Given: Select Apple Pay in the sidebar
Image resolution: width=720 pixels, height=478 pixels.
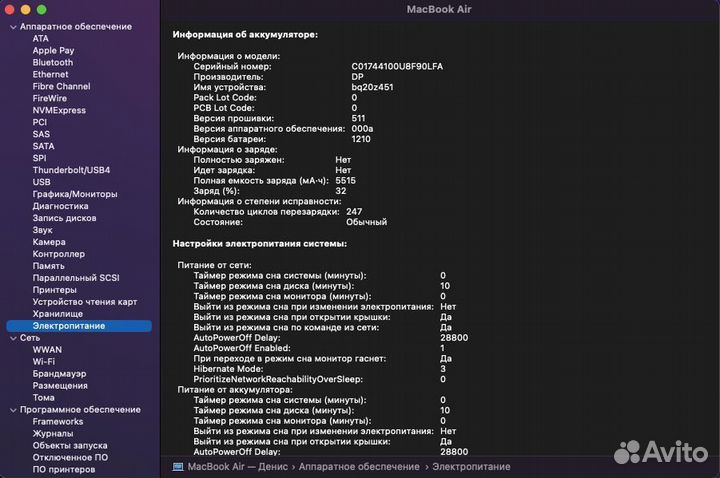Looking at the screenshot, I should point(53,51).
